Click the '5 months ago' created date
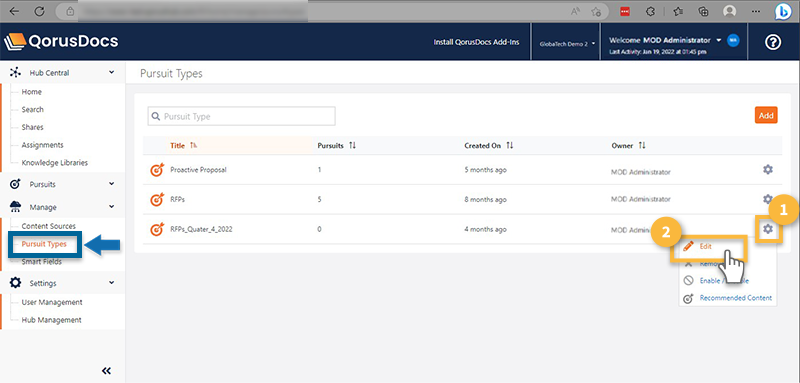The height and width of the screenshot is (383, 800). 485,170
